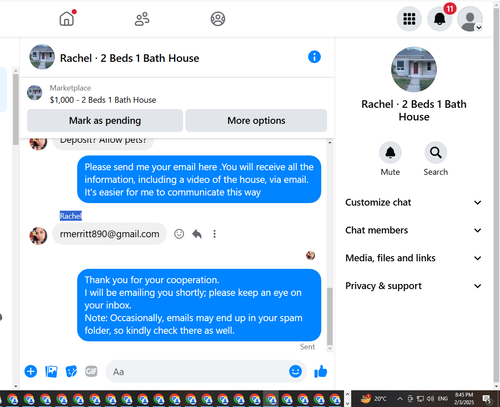Screen dimensions: 500x407
Task: Click More options button
Action: [256, 120]
